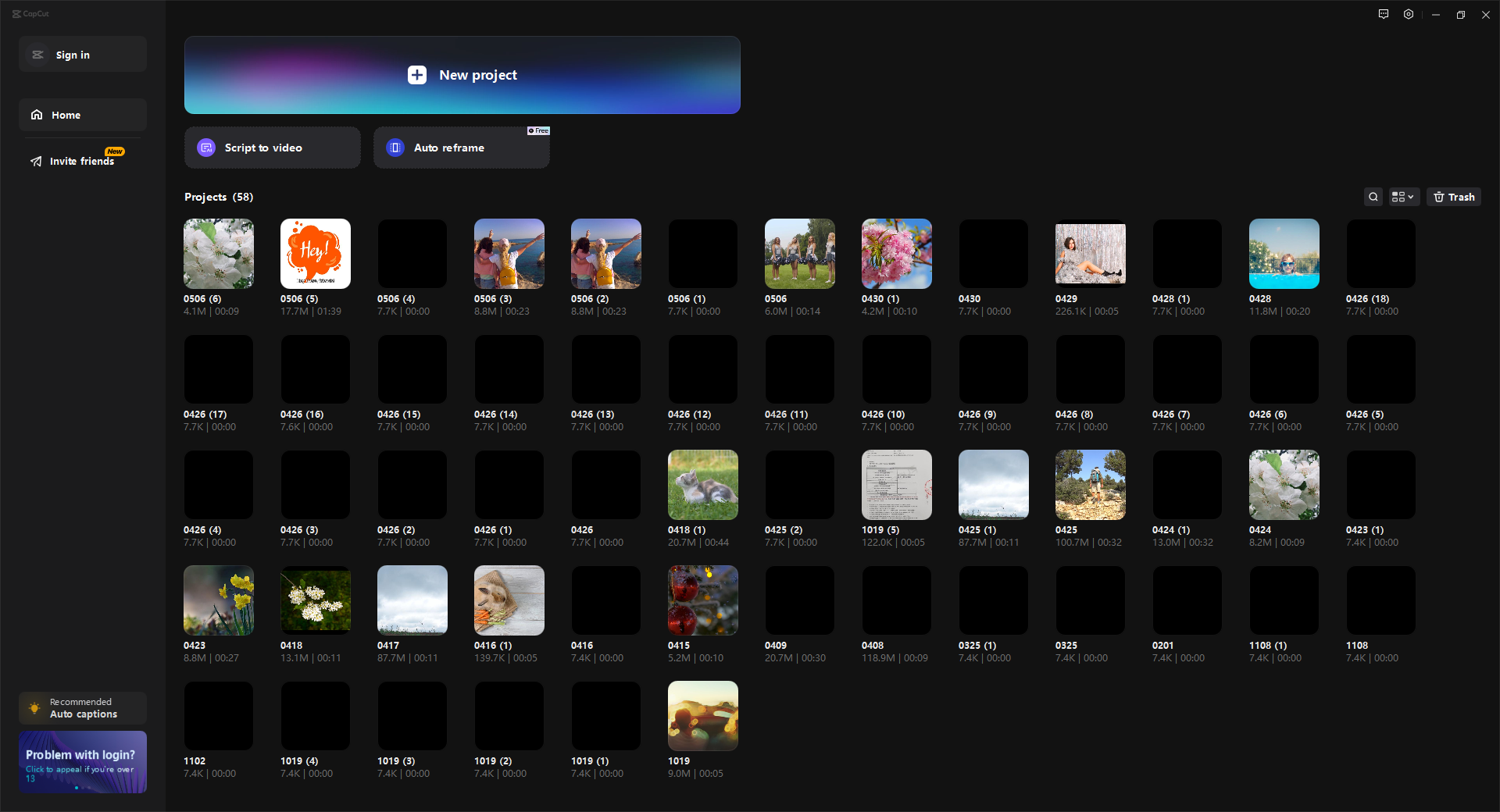Image resolution: width=1500 pixels, height=812 pixels.
Task: Open the "Hey!" project 0506 (5)
Action: click(x=315, y=253)
